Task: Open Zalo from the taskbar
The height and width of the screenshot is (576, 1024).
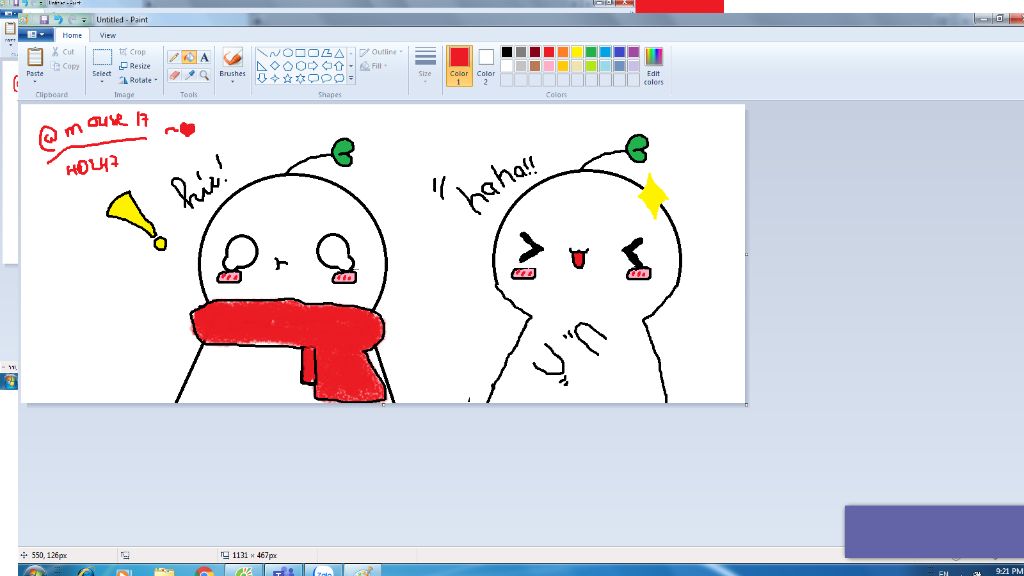Action: pos(323,571)
